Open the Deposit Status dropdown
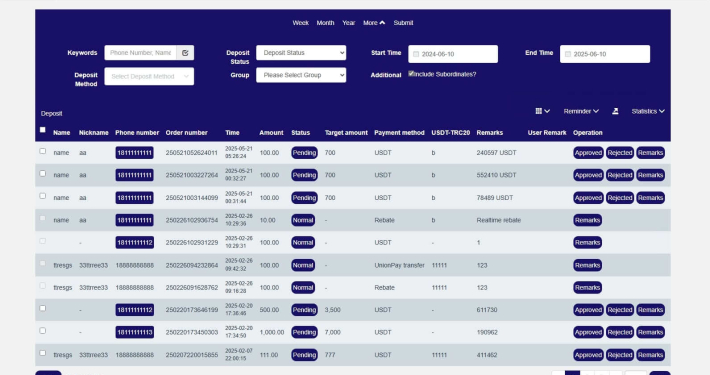 [301, 53]
